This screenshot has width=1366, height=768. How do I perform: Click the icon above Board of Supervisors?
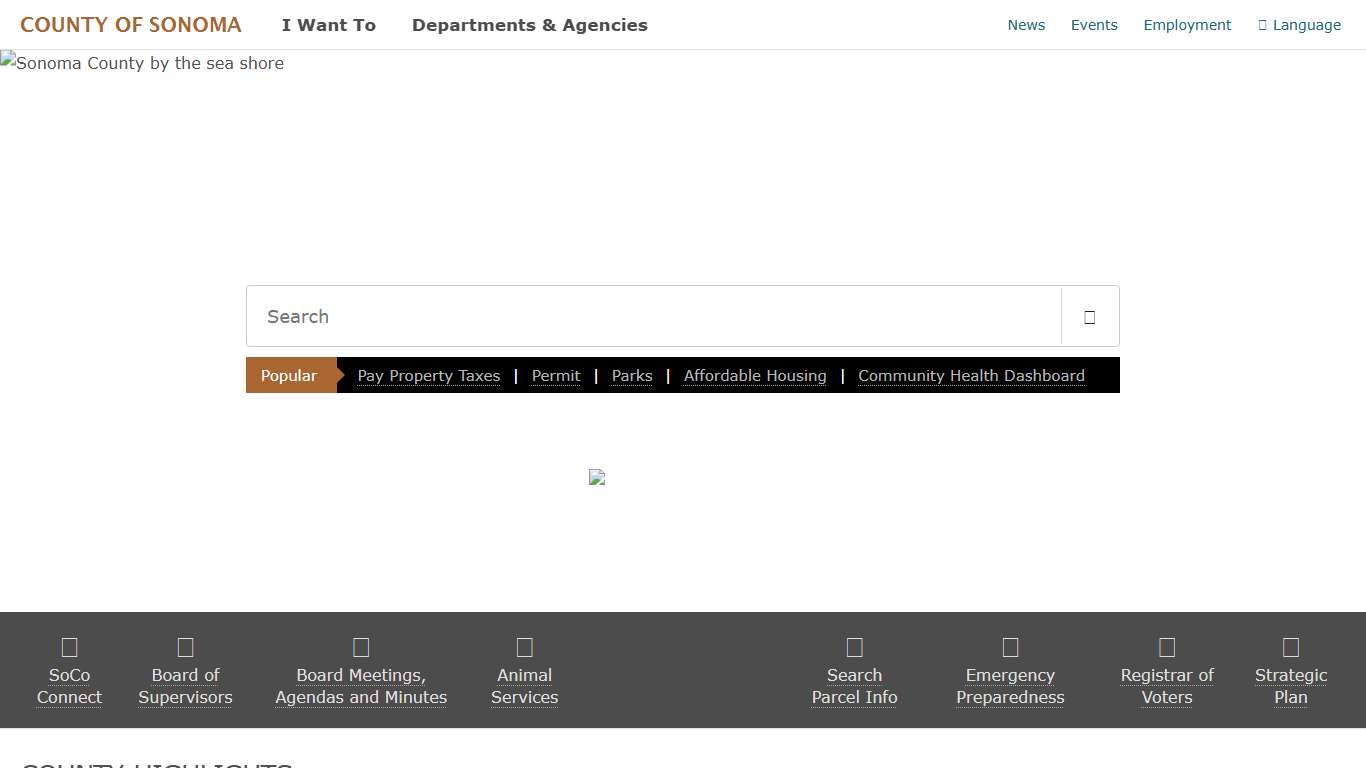pos(185,647)
